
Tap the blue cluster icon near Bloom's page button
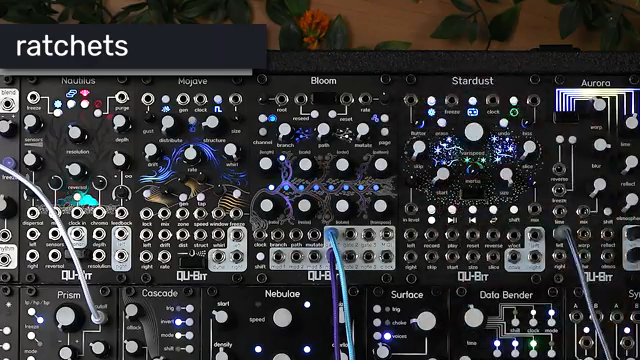click(375, 118)
